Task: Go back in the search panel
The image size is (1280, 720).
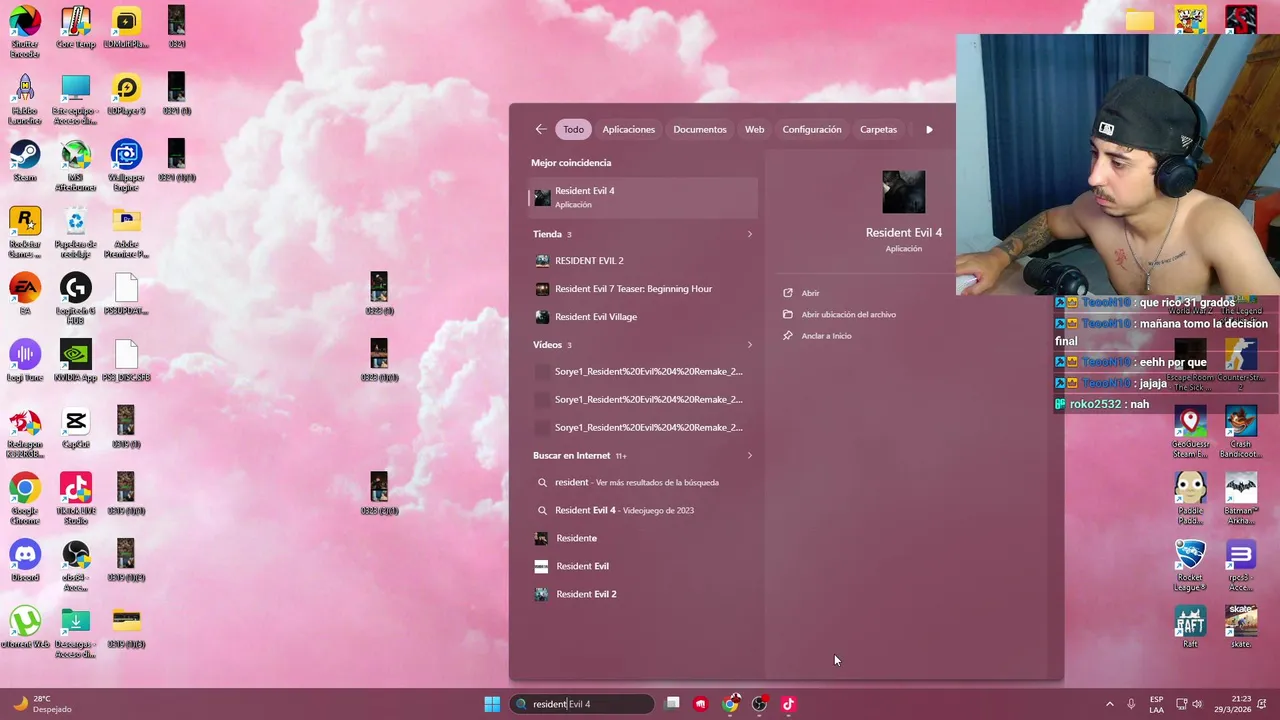Action: [x=541, y=129]
